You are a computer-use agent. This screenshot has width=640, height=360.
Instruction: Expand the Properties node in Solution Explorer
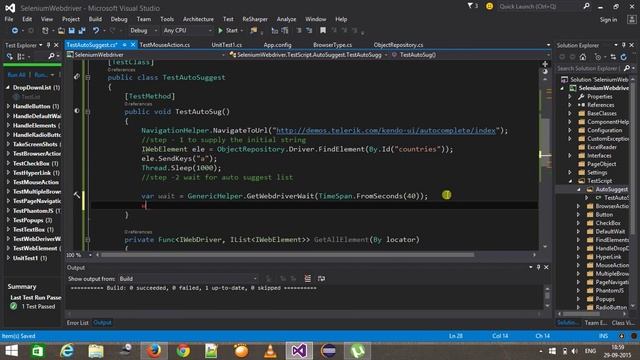click(x=570, y=97)
